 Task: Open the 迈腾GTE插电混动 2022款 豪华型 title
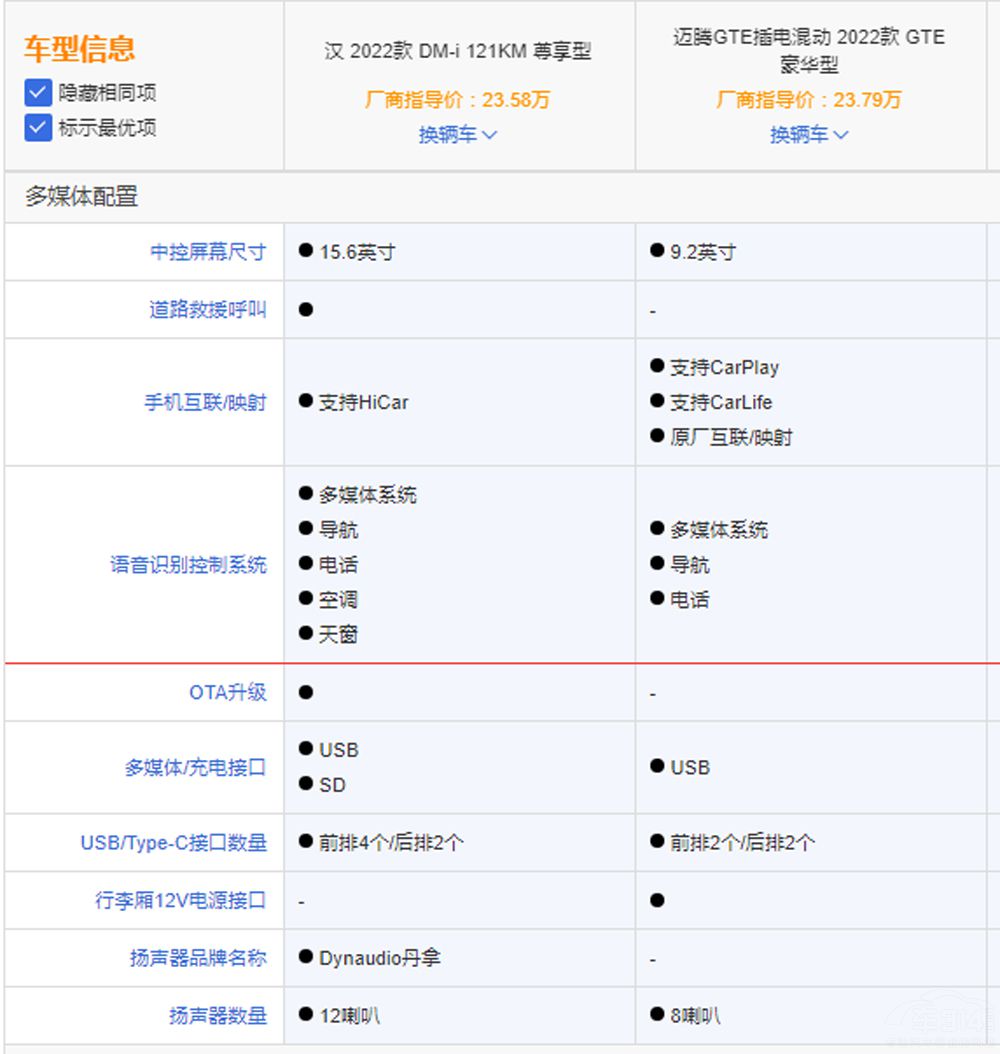(809, 51)
